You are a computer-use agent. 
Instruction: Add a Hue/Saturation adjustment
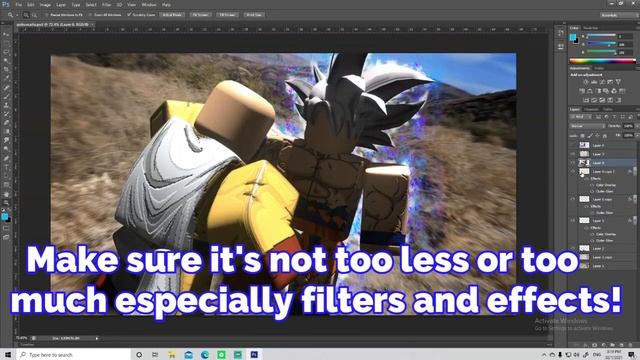click(x=582, y=91)
